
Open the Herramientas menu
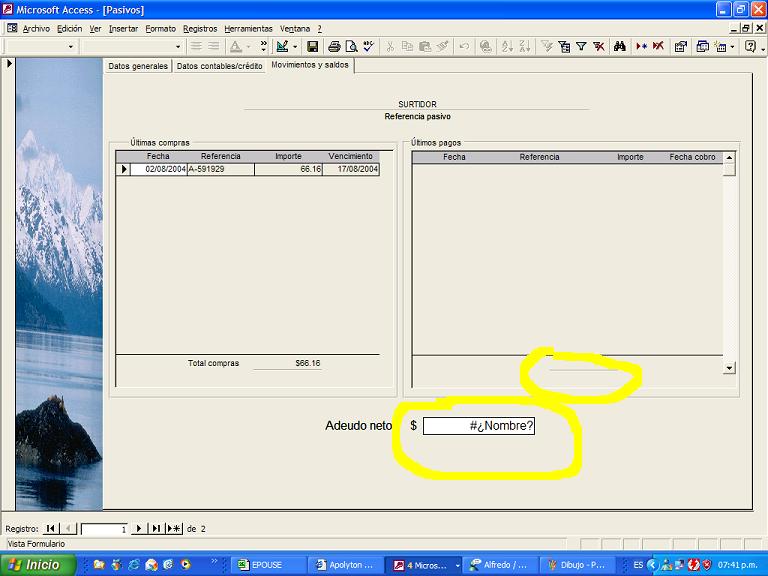point(248,29)
